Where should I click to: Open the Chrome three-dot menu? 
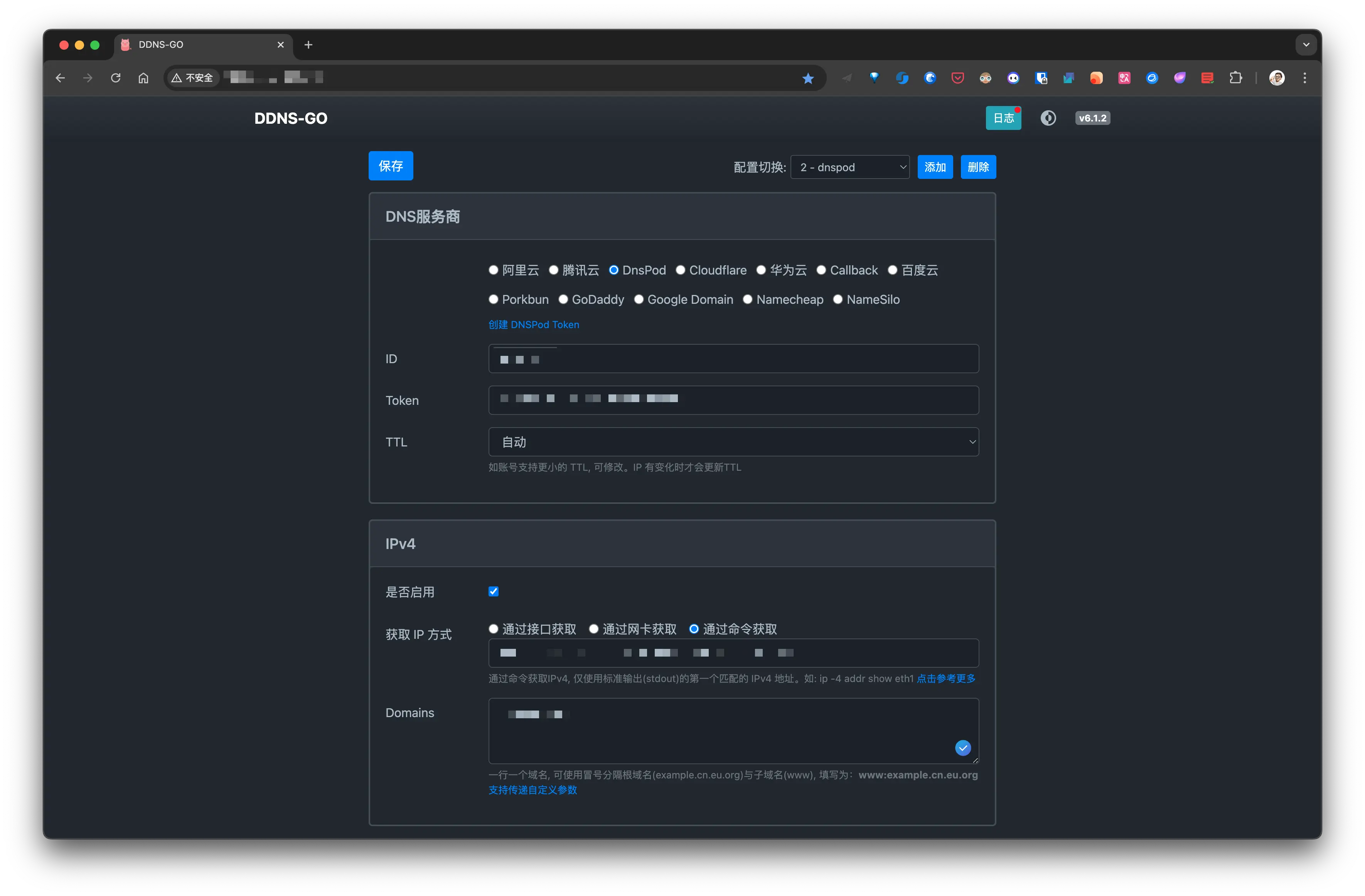[x=1304, y=78]
